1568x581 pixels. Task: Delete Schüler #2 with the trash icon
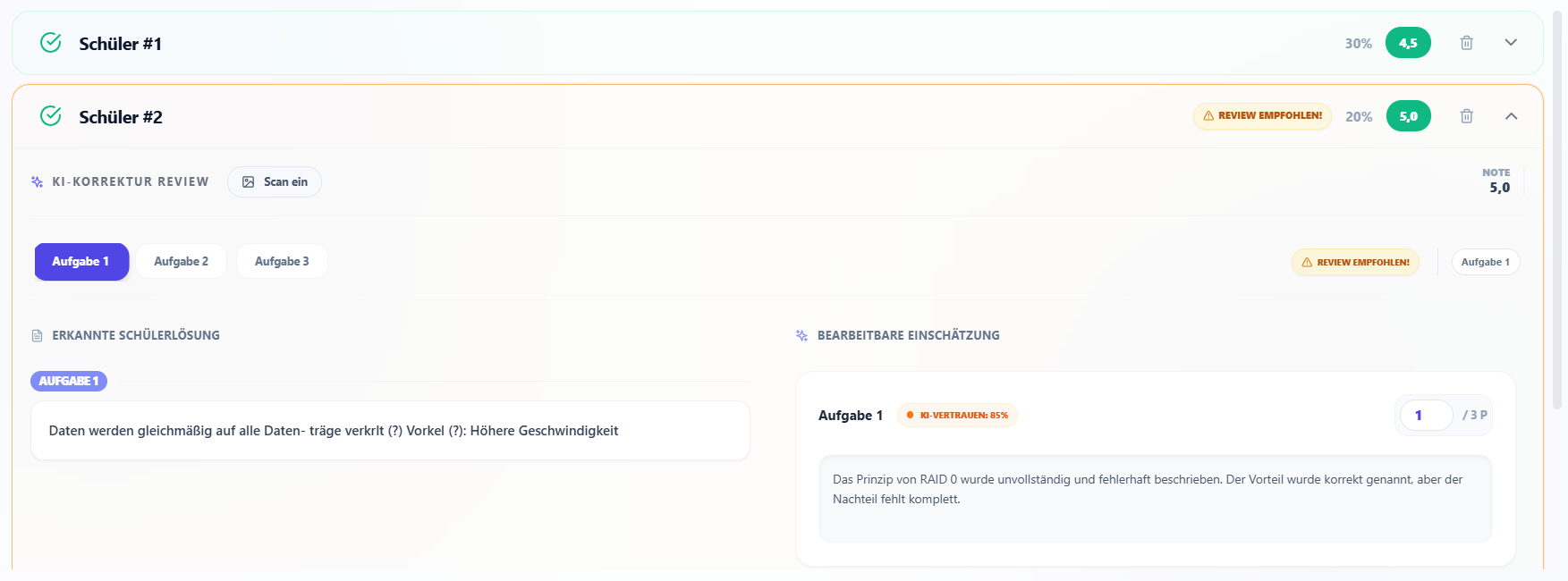click(1467, 116)
